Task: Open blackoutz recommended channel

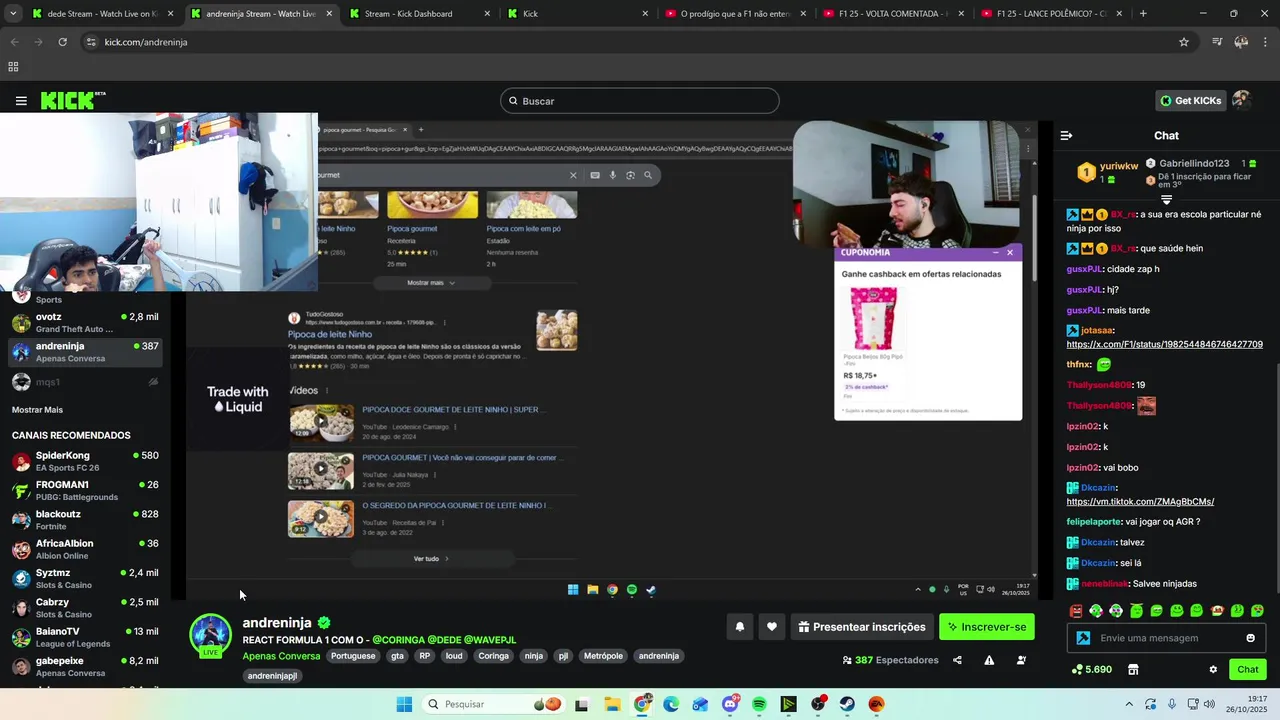Action: tap(85, 520)
